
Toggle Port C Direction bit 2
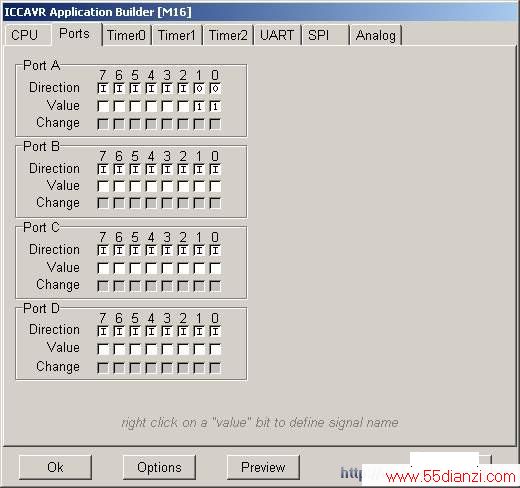(183, 250)
